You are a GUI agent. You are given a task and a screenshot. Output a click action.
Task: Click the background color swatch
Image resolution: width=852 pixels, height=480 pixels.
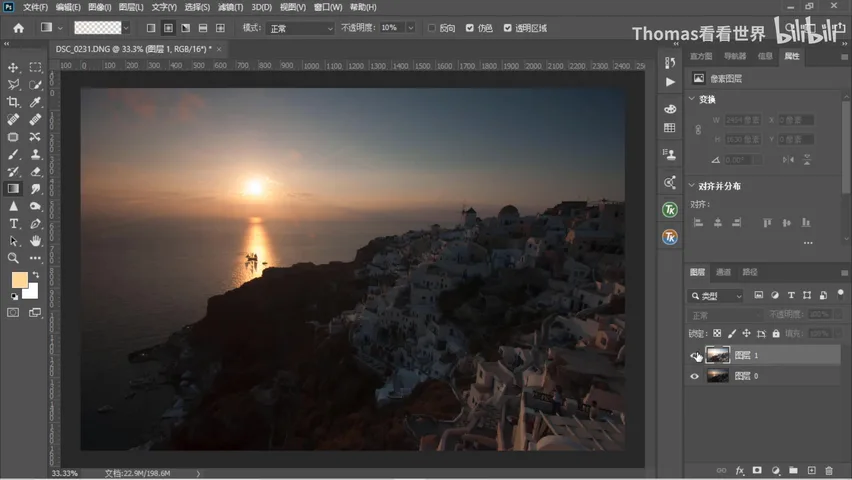coord(32,293)
